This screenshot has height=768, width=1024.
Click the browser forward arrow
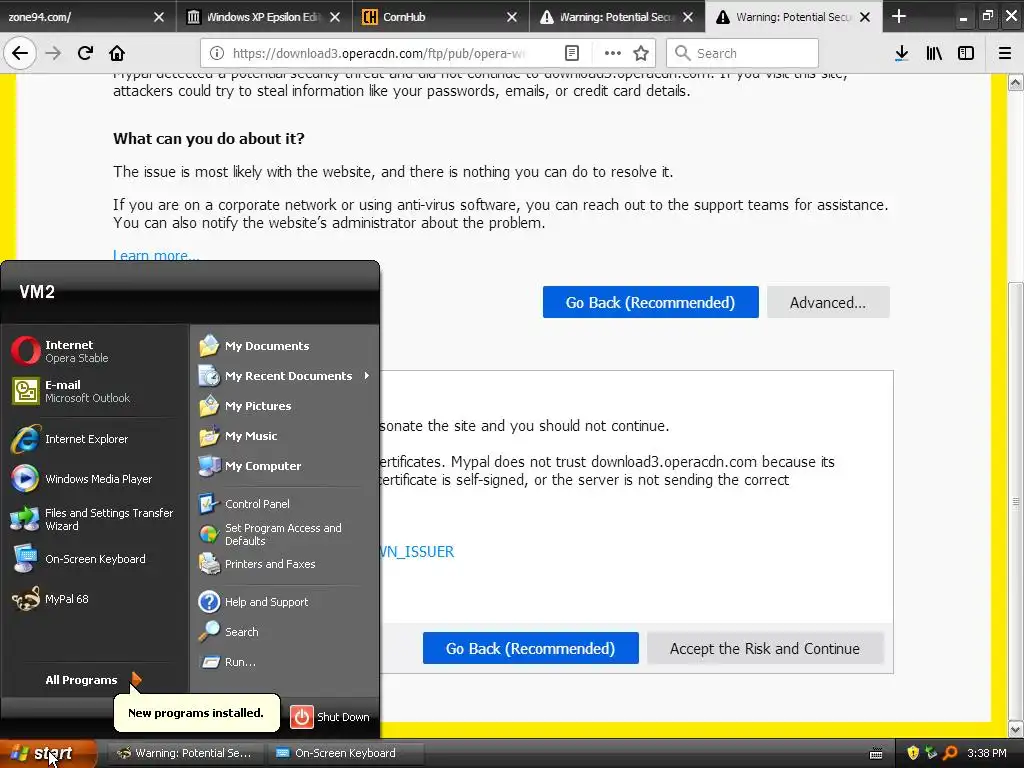coord(53,53)
